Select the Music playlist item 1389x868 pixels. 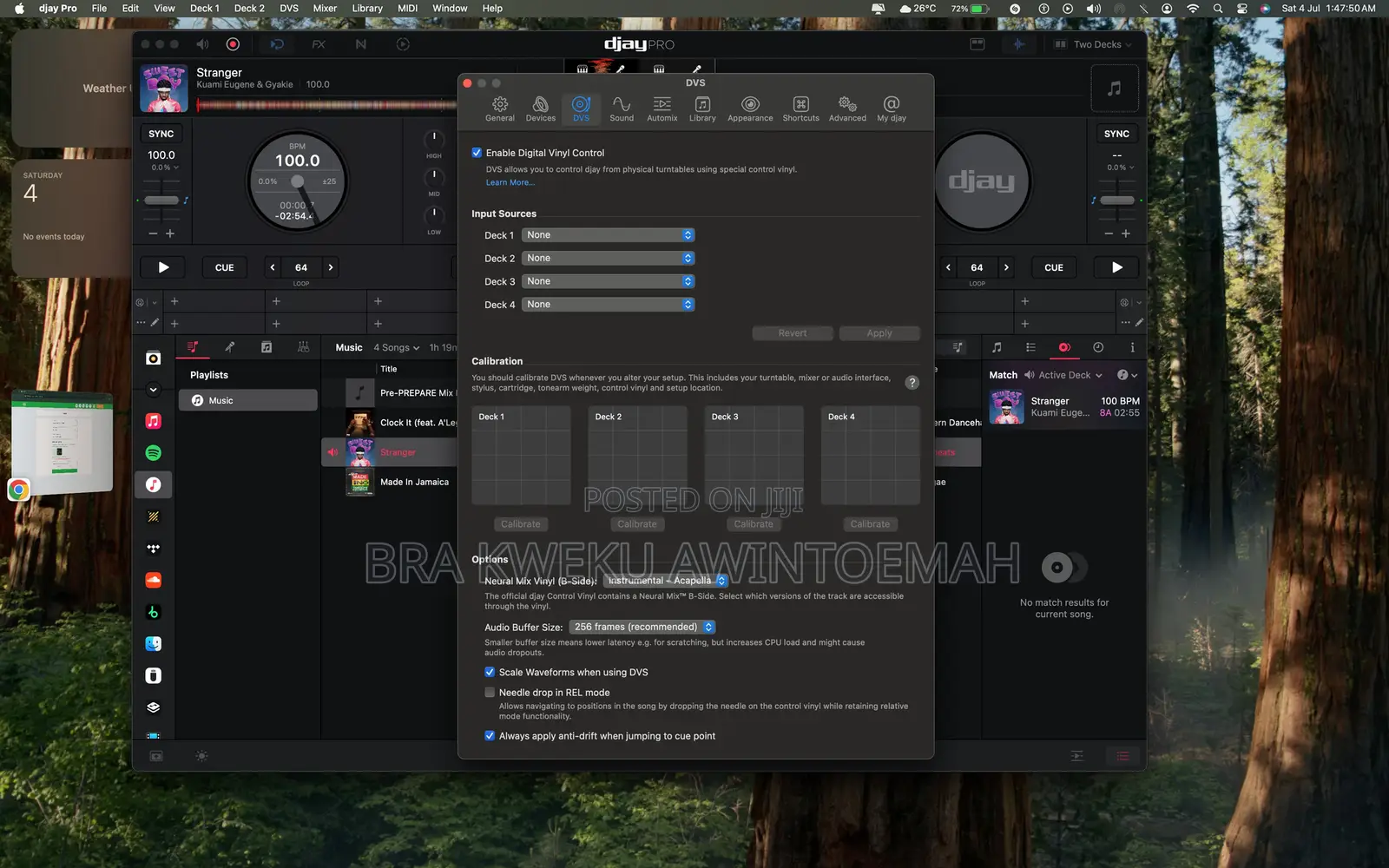click(x=248, y=400)
